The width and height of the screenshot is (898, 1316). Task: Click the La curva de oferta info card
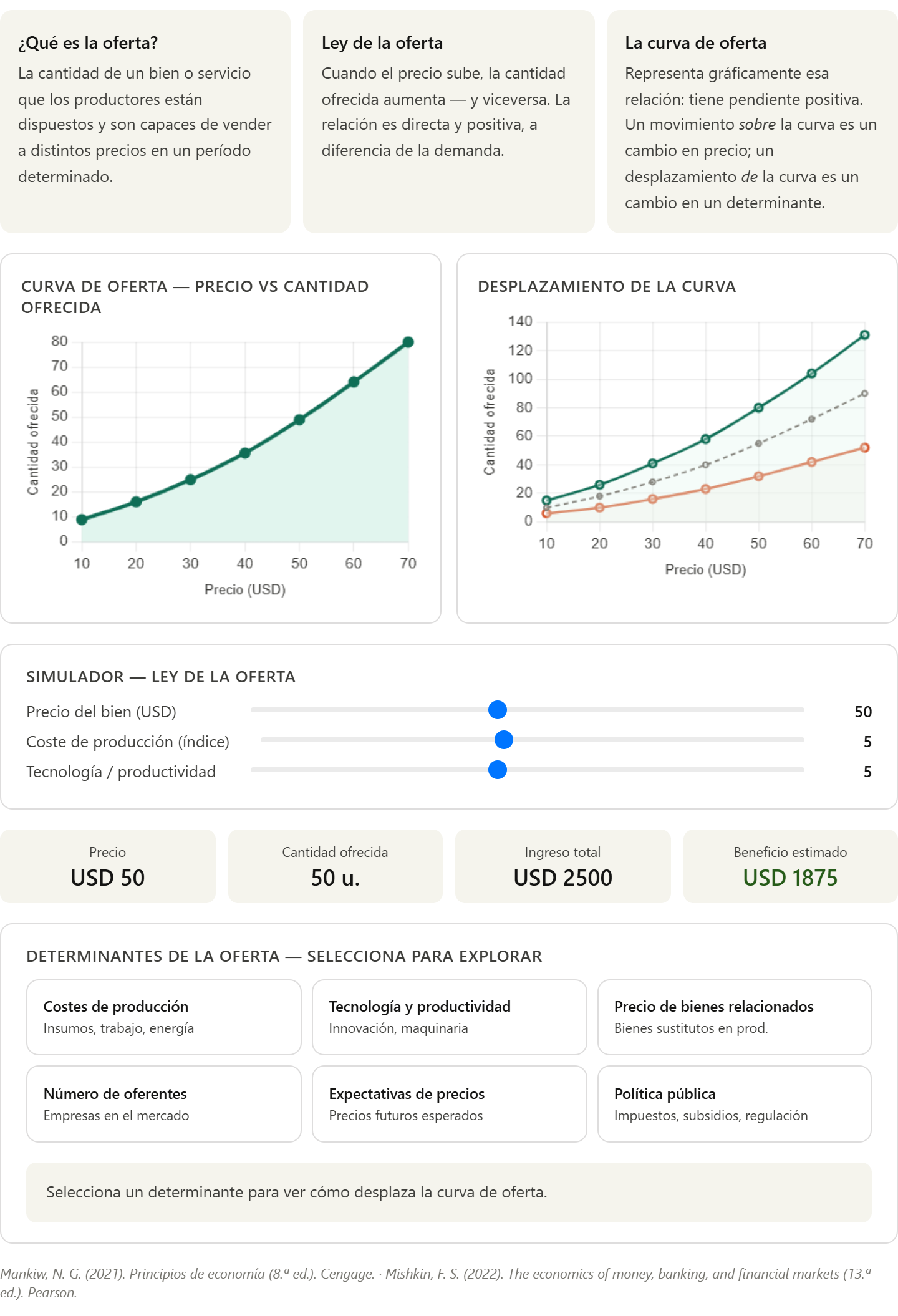(x=752, y=122)
